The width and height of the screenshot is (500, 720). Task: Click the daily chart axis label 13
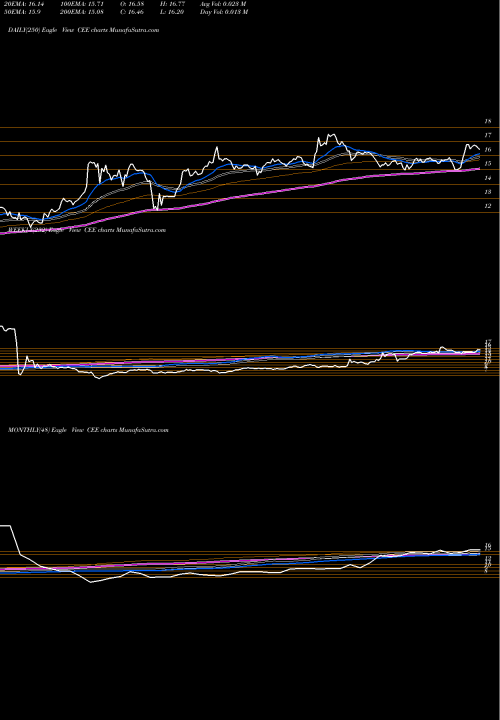pyautogui.click(x=488, y=192)
